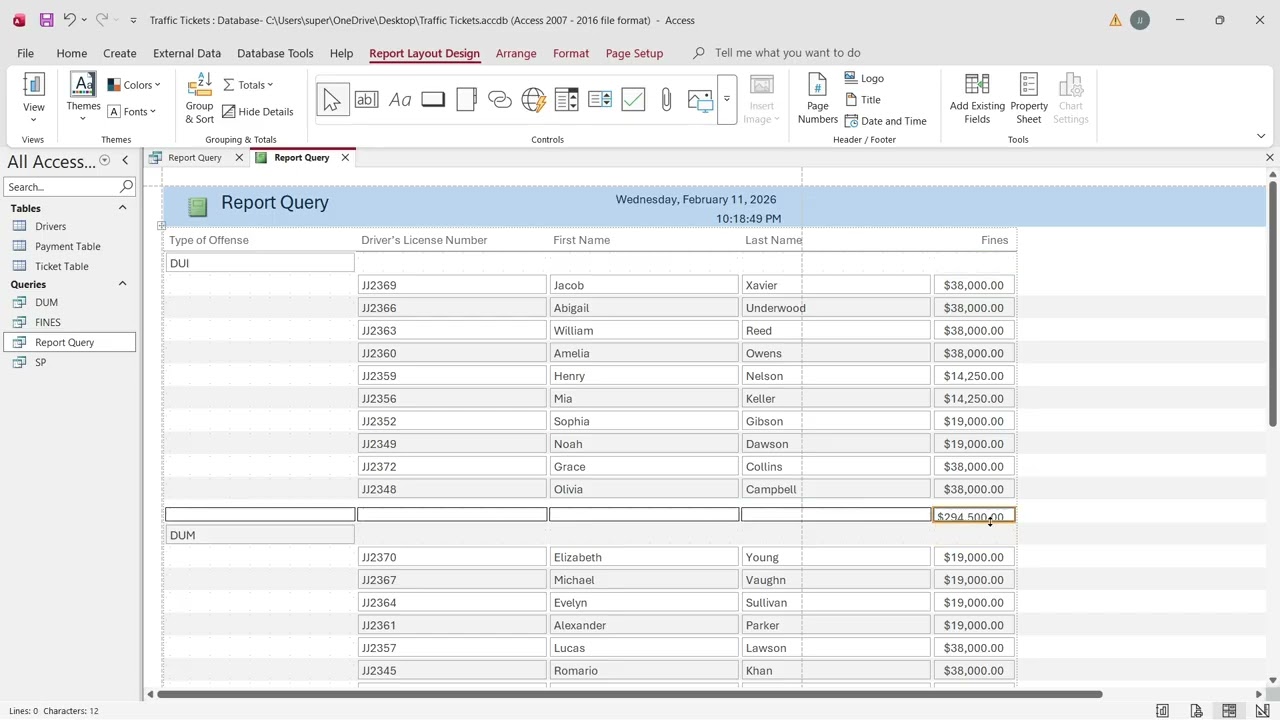Choose the Select pointer control

coord(332,100)
